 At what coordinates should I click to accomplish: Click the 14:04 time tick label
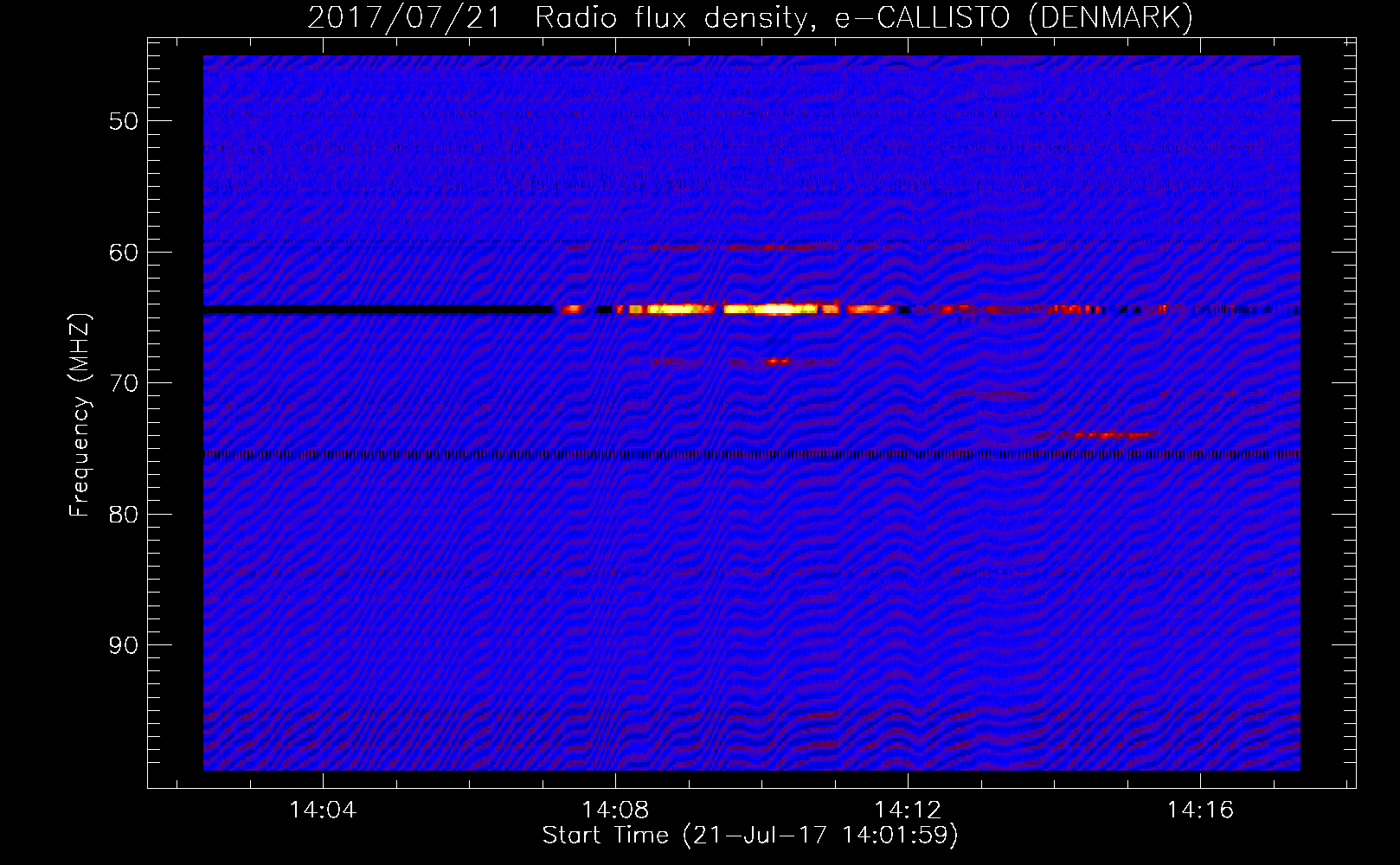pyautogui.click(x=323, y=811)
